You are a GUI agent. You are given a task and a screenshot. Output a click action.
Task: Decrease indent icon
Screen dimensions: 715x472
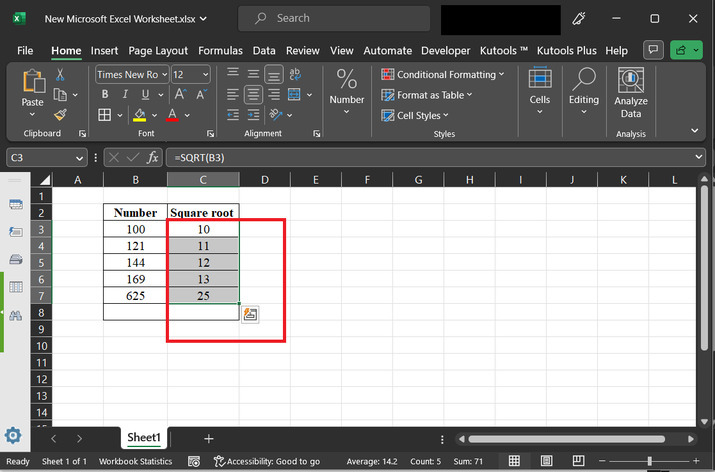(x=233, y=115)
